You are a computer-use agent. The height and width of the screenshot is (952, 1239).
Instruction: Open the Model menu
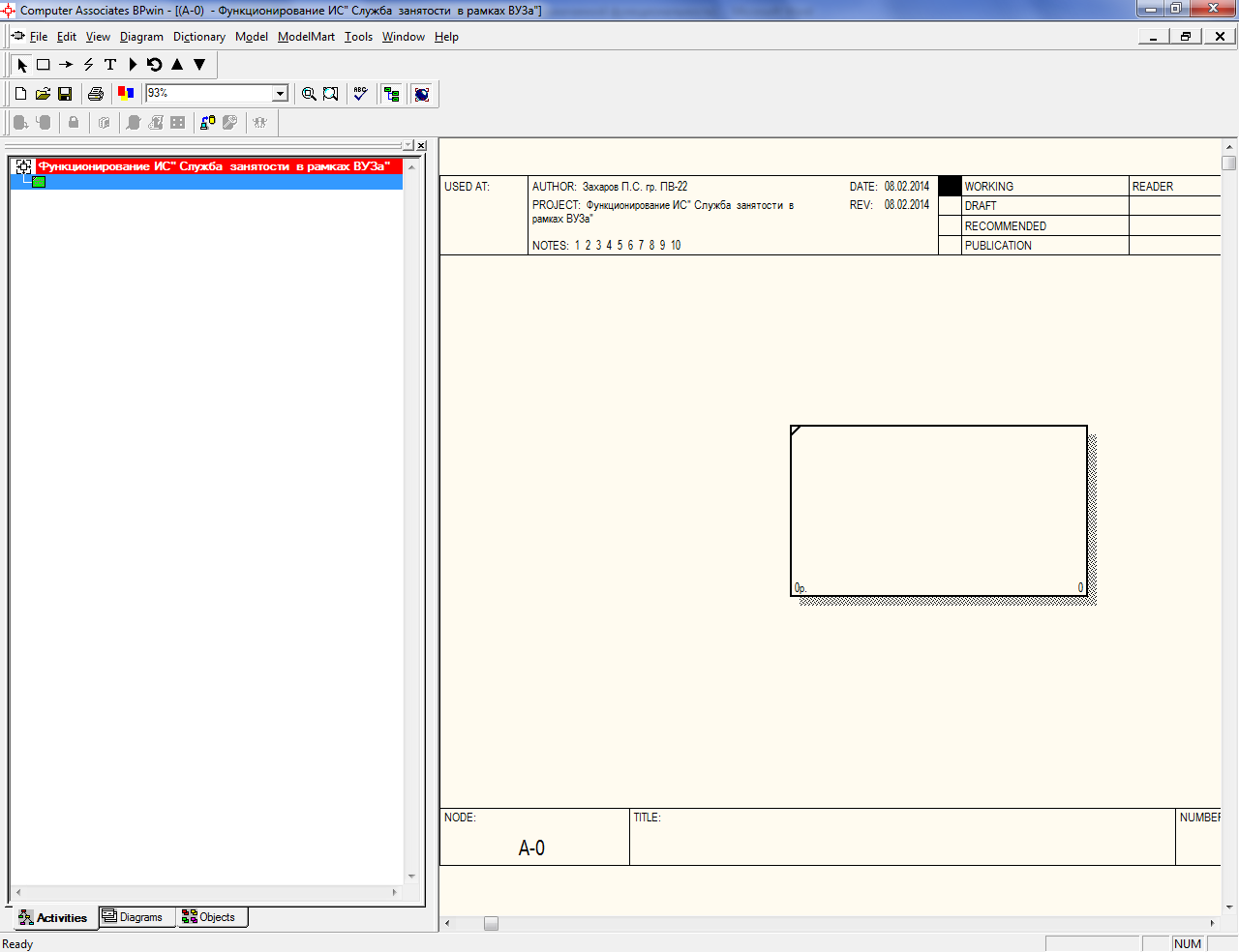click(x=252, y=37)
